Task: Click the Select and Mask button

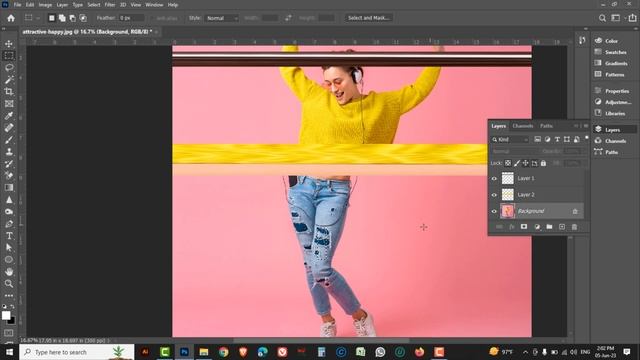Action: (x=369, y=18)
